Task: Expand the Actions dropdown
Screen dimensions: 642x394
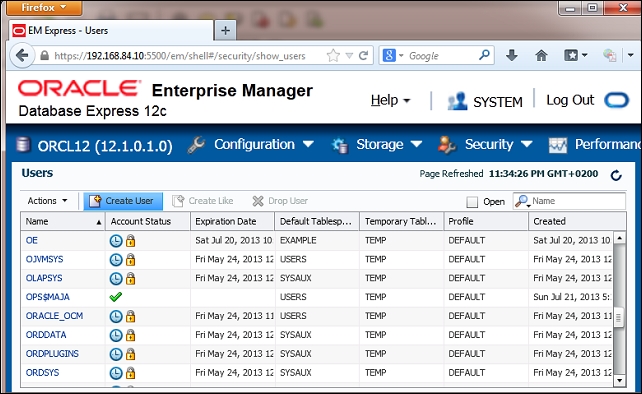Action: tap(47, 201)
